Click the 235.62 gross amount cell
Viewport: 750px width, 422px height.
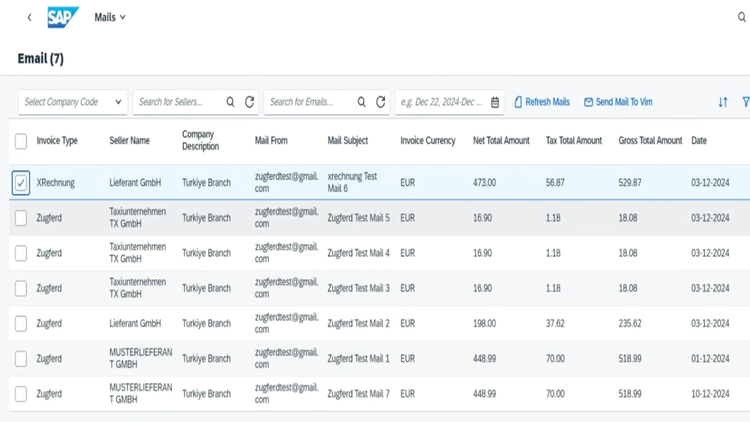click(x=629, y=323)
